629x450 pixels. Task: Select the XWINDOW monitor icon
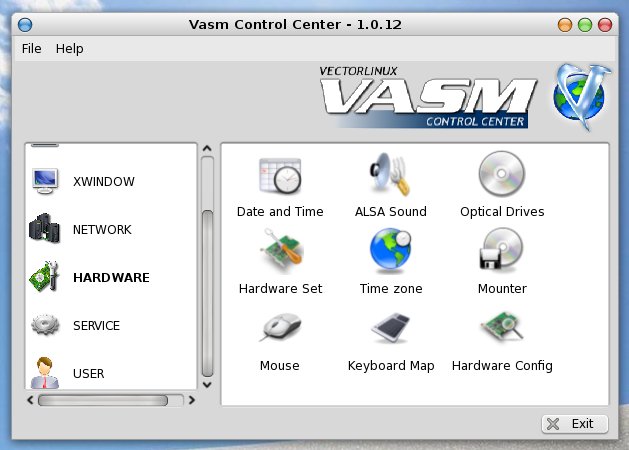point(45,181)
